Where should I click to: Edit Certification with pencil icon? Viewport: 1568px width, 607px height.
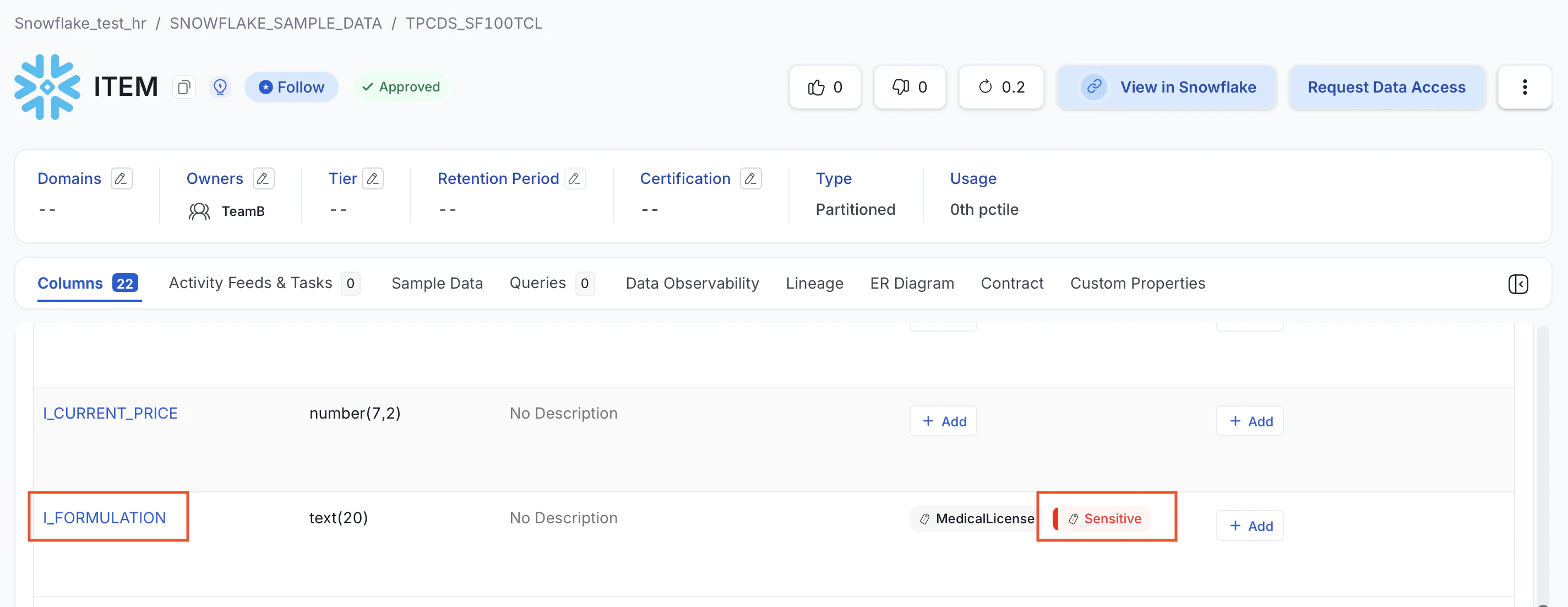pyautogui.click(x=750, y=178)
